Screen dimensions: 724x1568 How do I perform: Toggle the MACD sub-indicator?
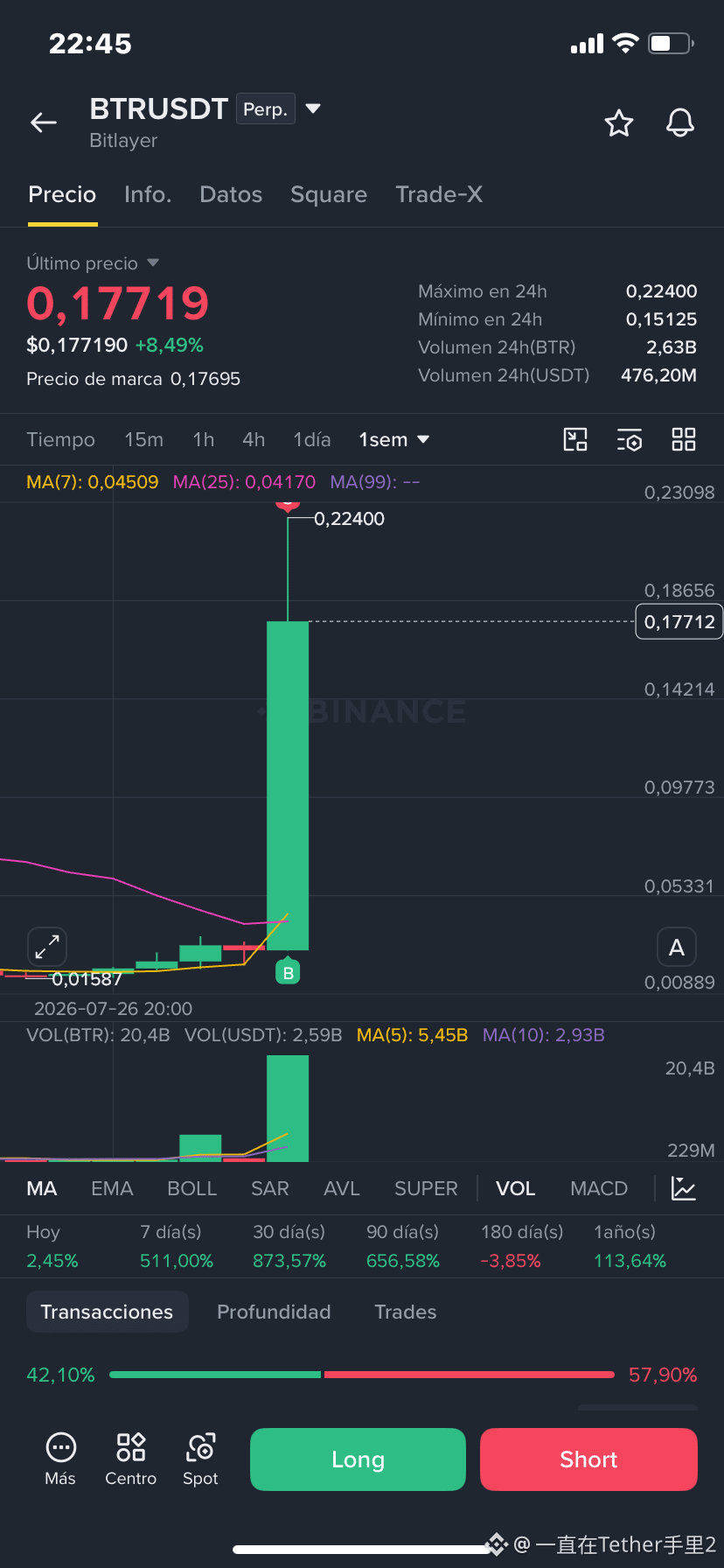tap(599, 1188)
